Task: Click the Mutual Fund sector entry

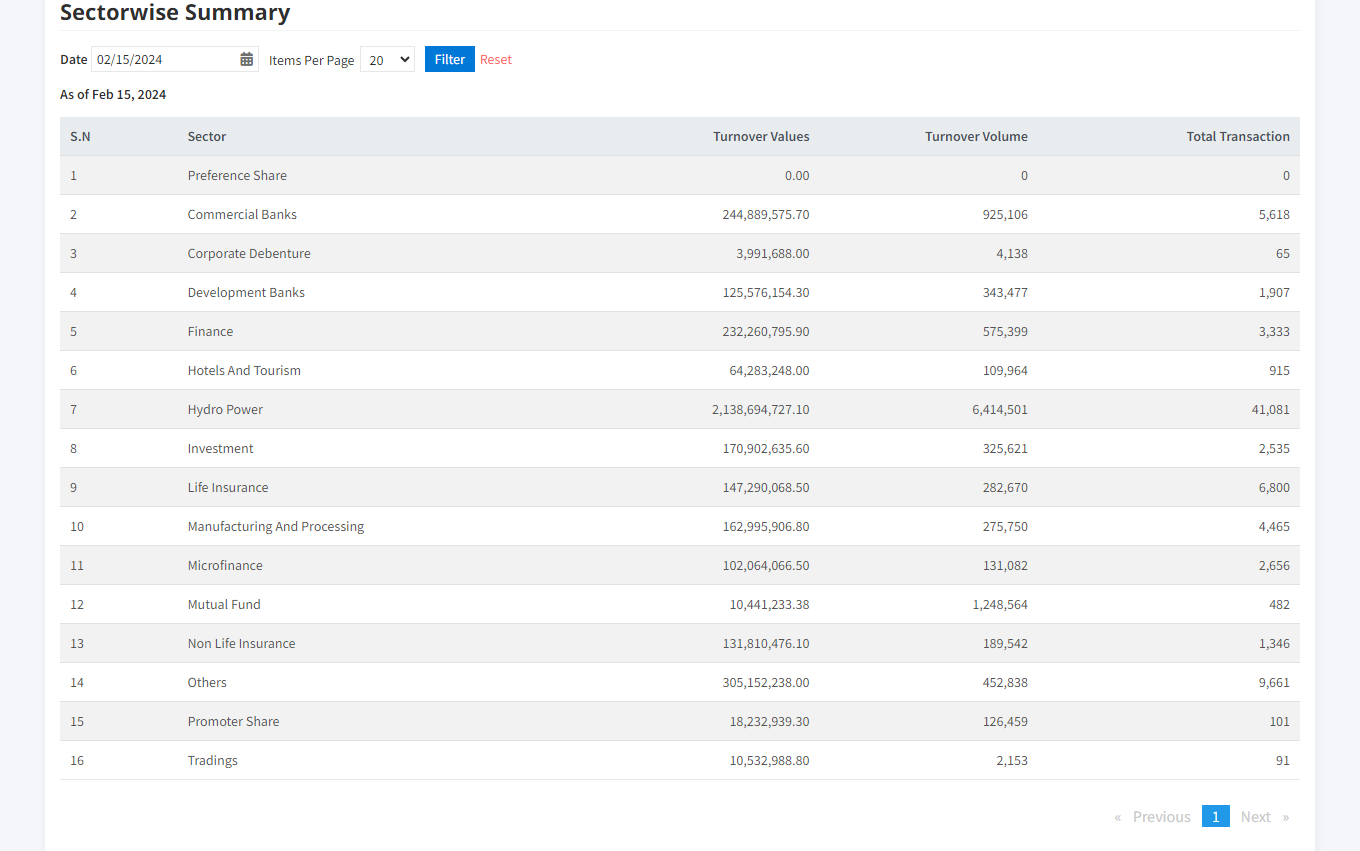Action: (224, 605)
